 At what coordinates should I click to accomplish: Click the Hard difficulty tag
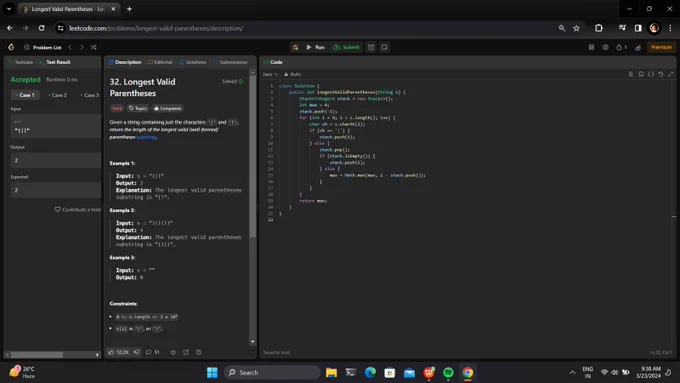(x=117, y=108)
